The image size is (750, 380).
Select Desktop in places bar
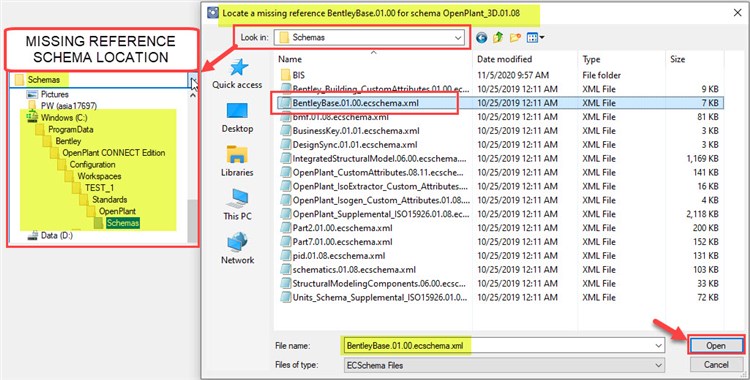[237, 118]
